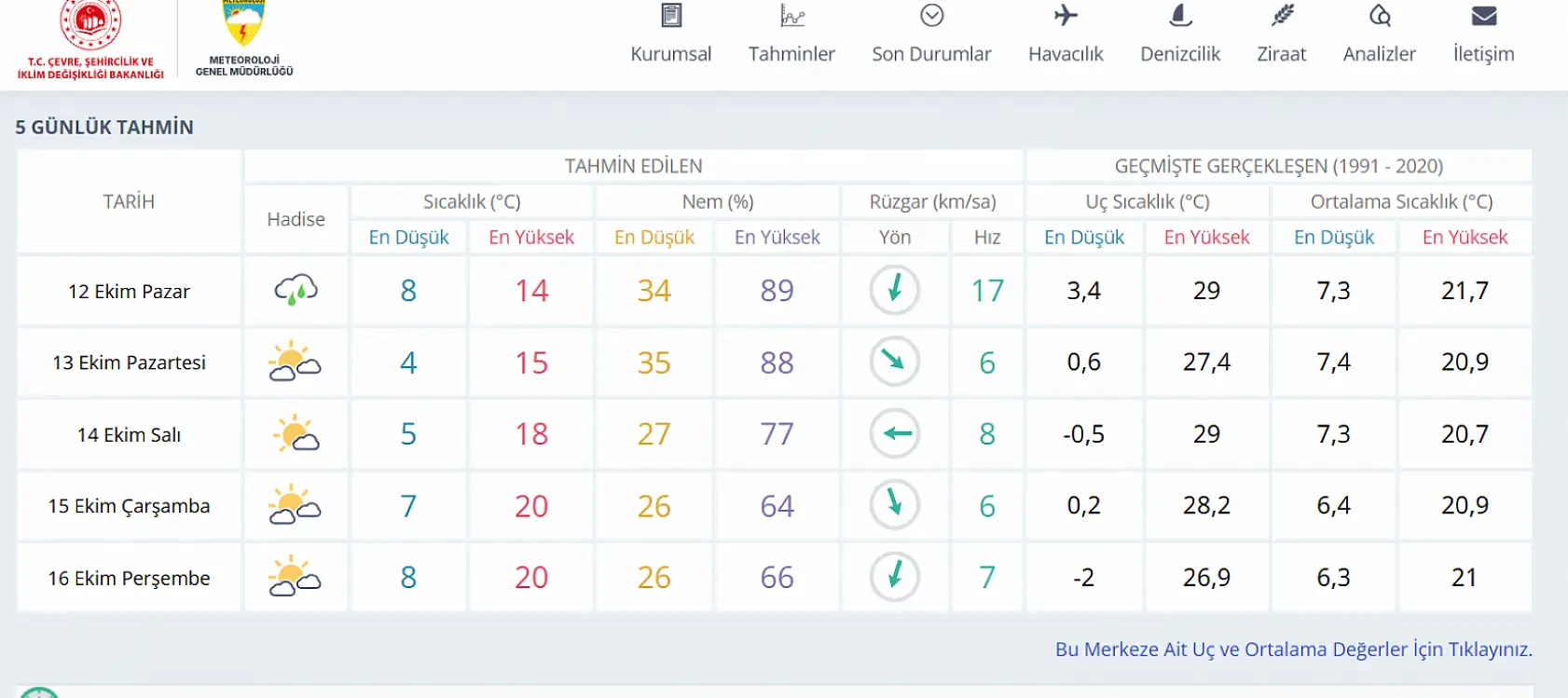Click the 16 Ekim Perşembe date cell

[x=129, y=578]
